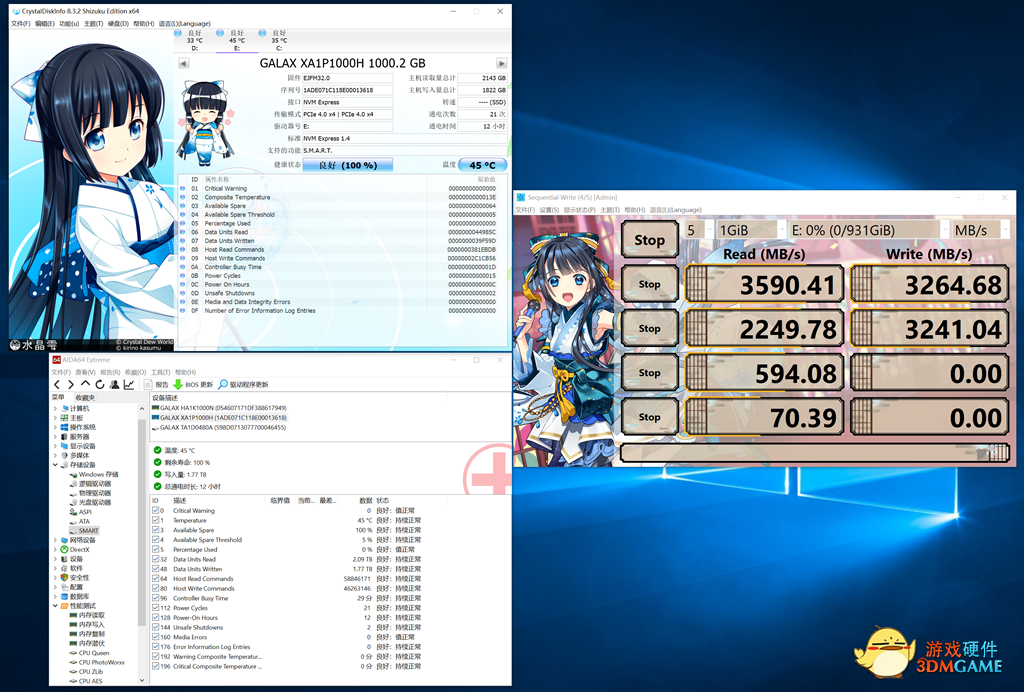The height and width of the screenshot is (692, 1024).
Task: Click the chibi Shizuku image in CrystalDiskInfo
Action: click(x=205, y=122)
